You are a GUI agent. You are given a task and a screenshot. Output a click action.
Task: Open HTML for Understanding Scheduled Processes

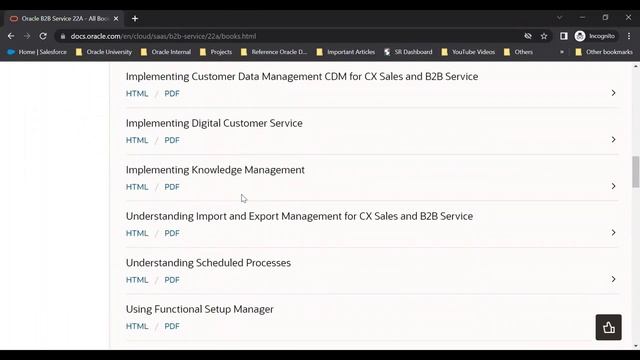137,280
